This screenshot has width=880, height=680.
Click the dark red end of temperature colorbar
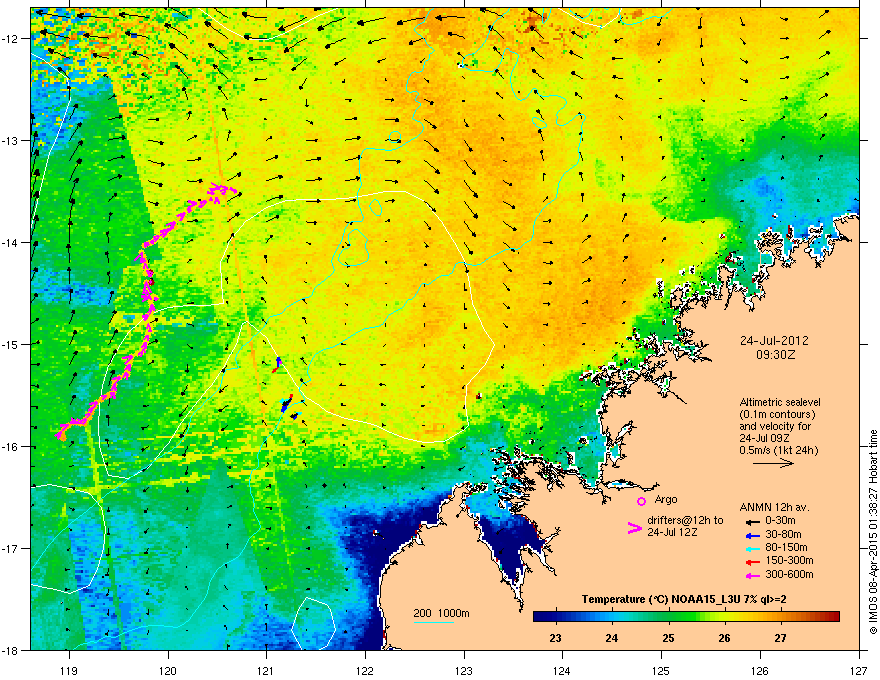point(835,617)
